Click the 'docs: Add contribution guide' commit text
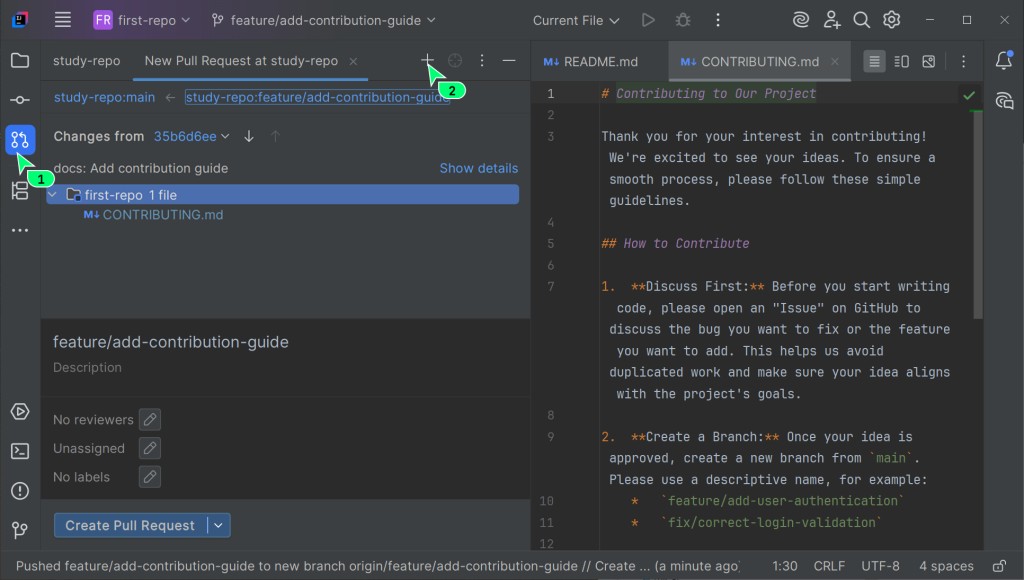 point(141,168)
